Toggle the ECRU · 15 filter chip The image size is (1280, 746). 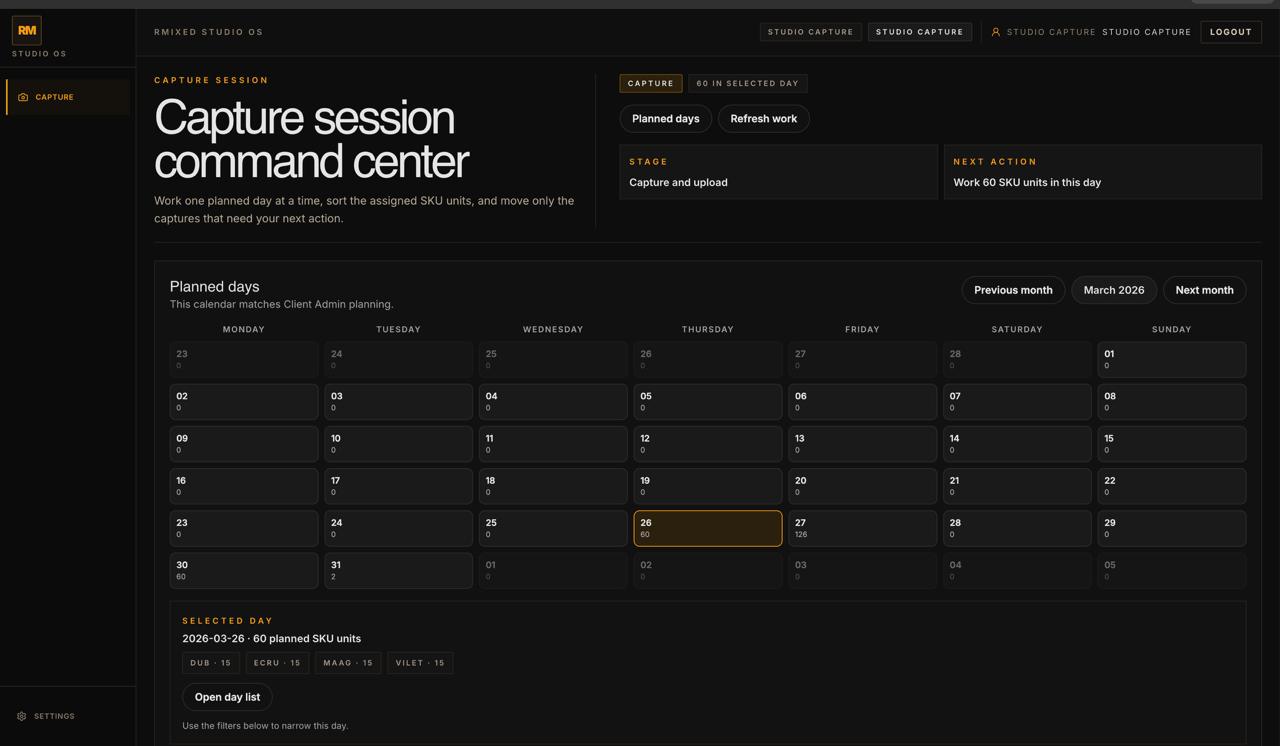point(277,662)
